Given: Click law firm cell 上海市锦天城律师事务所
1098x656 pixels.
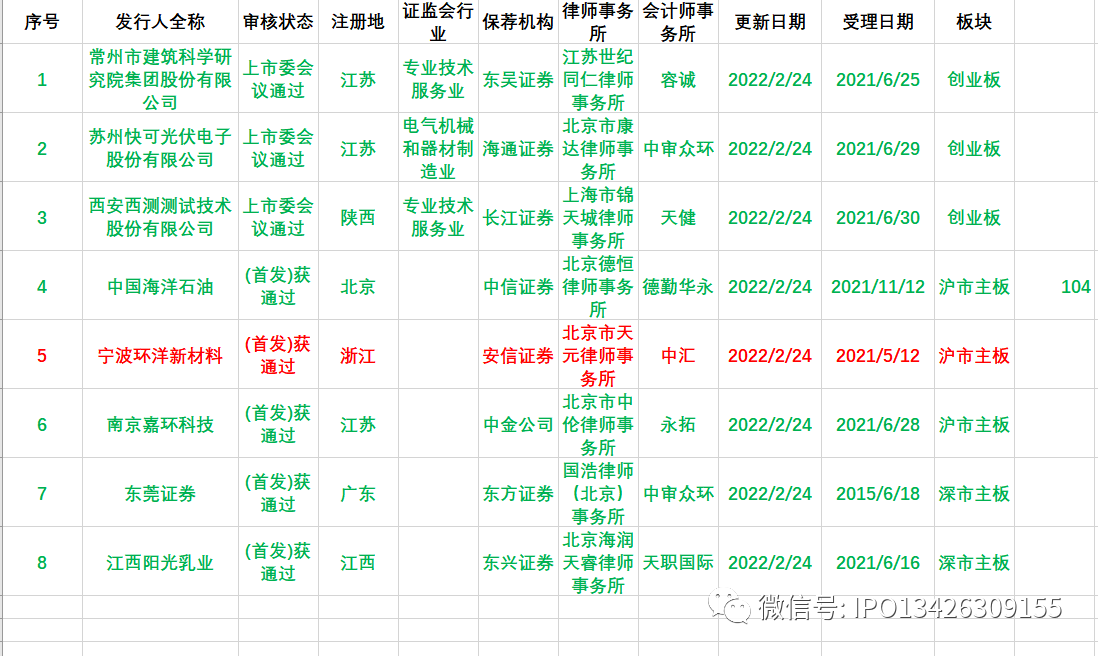Looking at the screenshot, I should pos(598,217).
